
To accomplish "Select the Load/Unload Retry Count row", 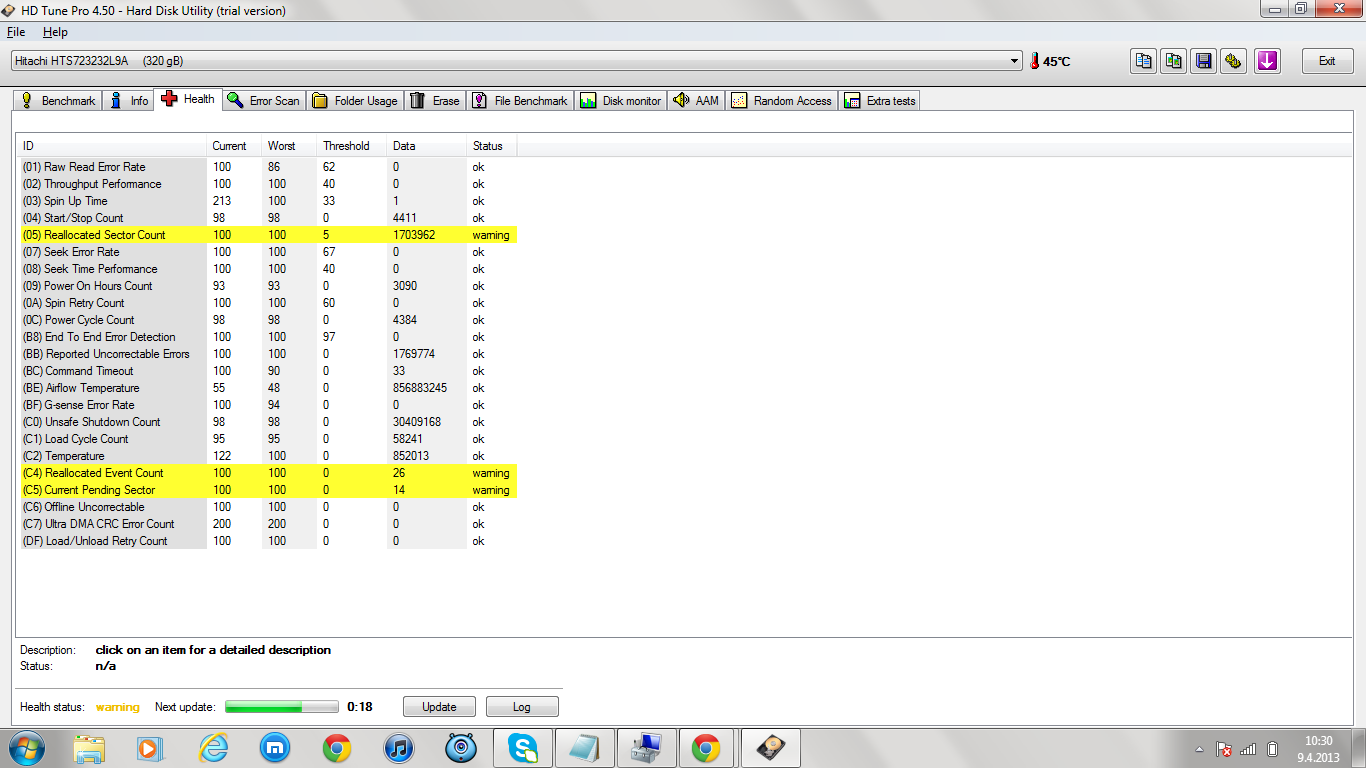I will tap(268, 541).
